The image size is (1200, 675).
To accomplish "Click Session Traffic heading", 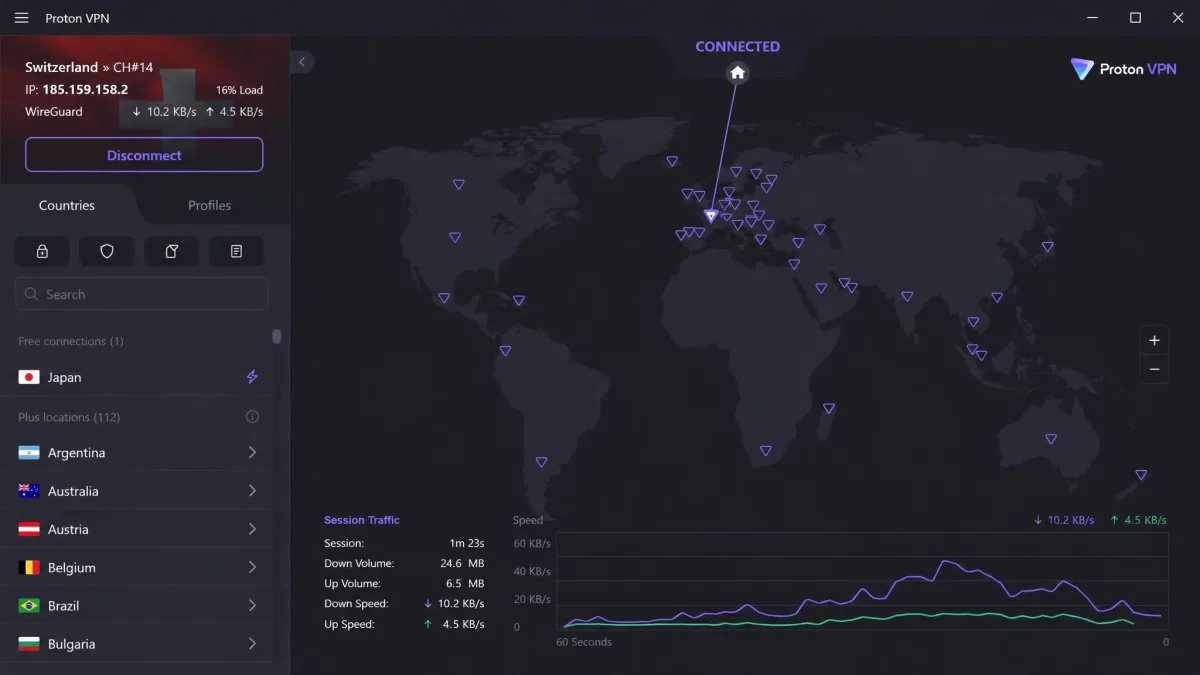I will 362,520.
